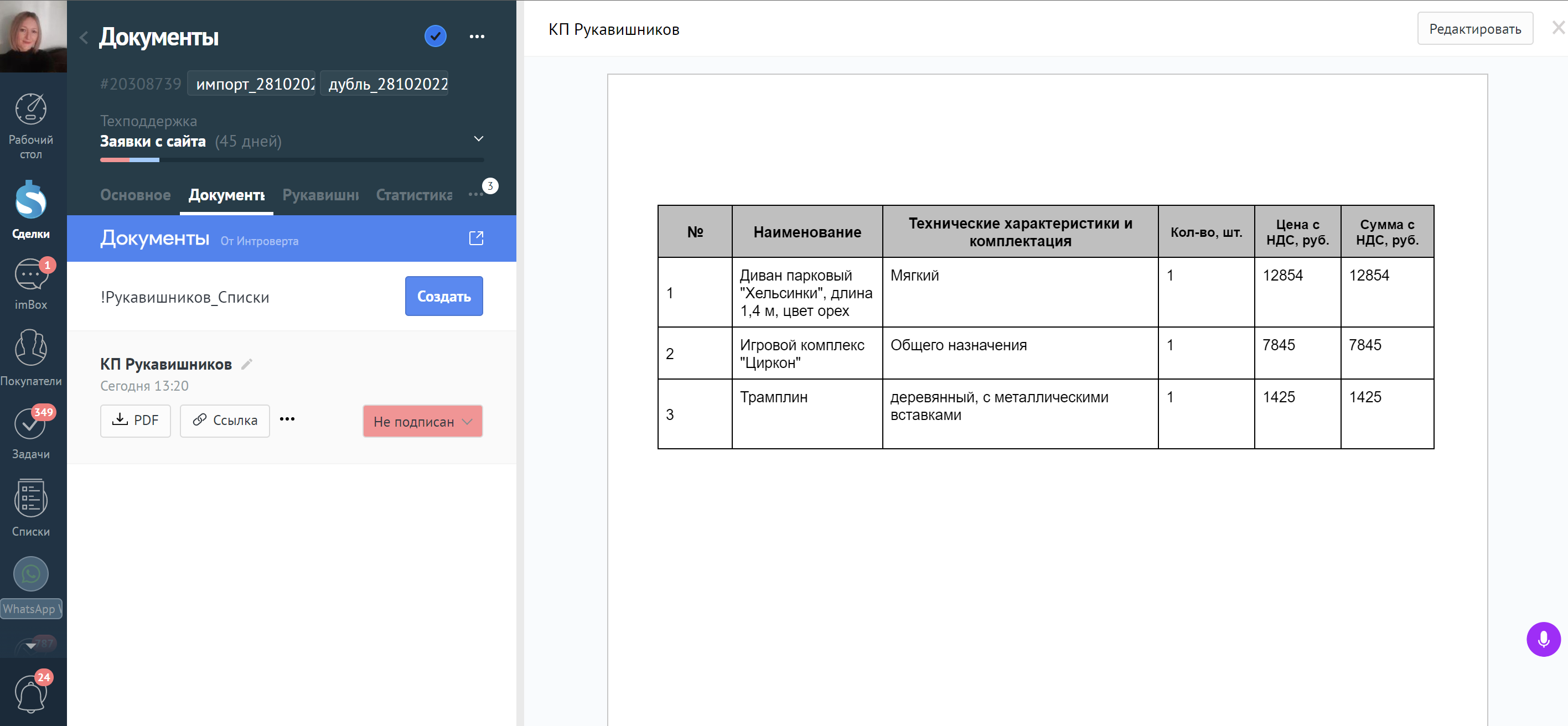1568x726 pixels.
Task: Switch to Статистика tab
Action: tap(414, 195)
